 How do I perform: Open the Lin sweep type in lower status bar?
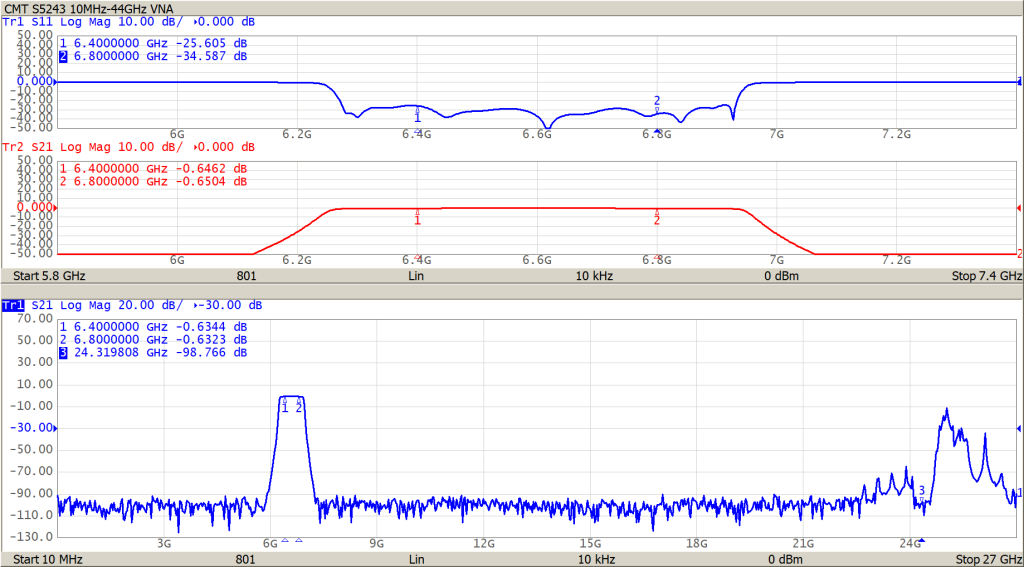pyautogui.click(x=417, y=559)
